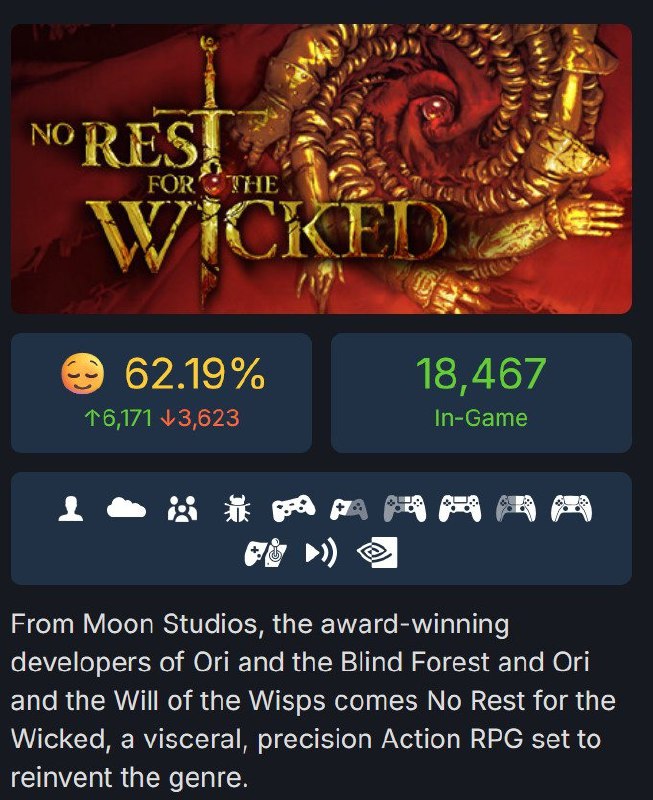Select the half-grey DualSense controller icon

(516, 508)
